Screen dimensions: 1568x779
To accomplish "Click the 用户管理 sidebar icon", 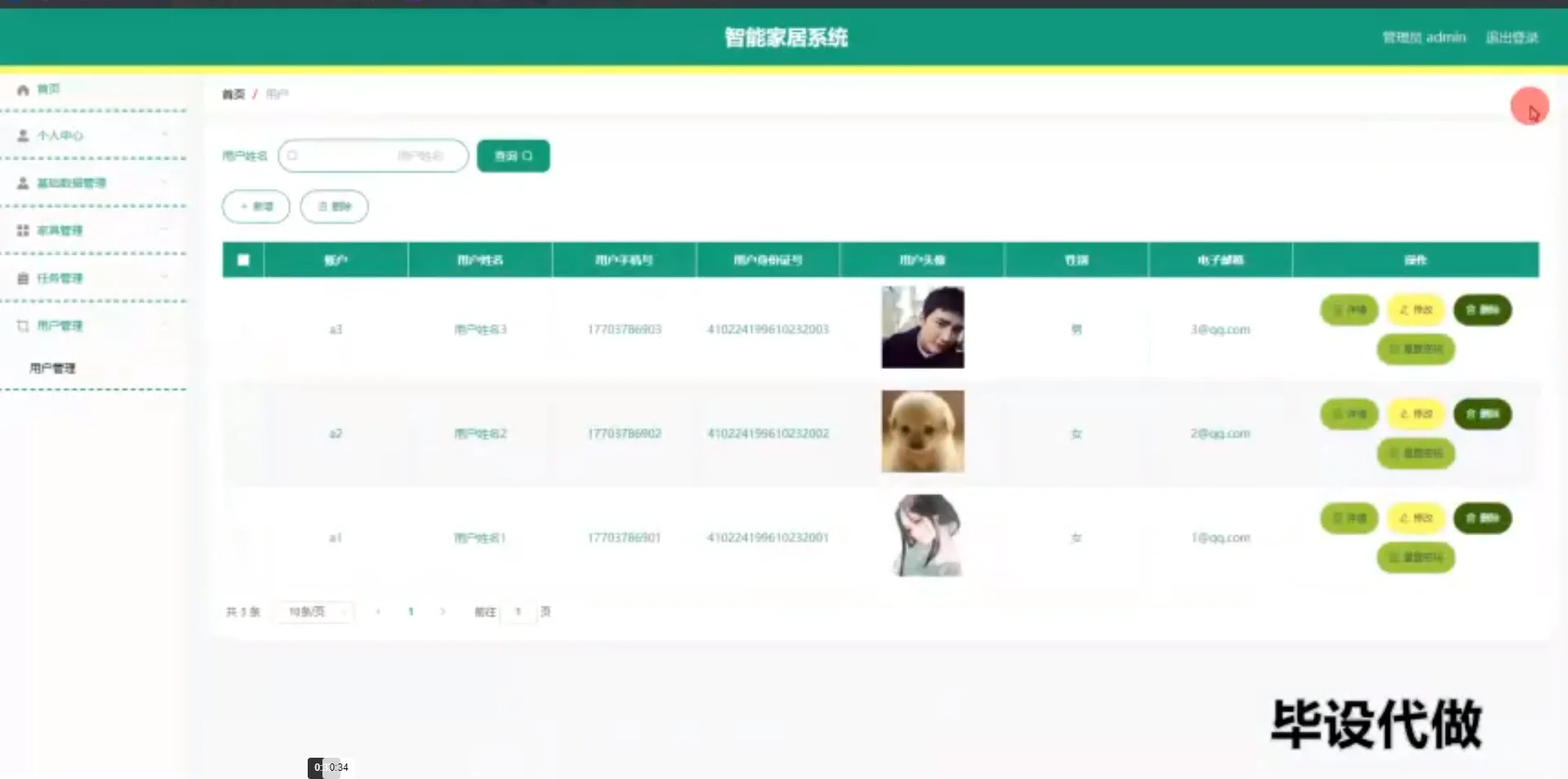I will tap(23, 325).
